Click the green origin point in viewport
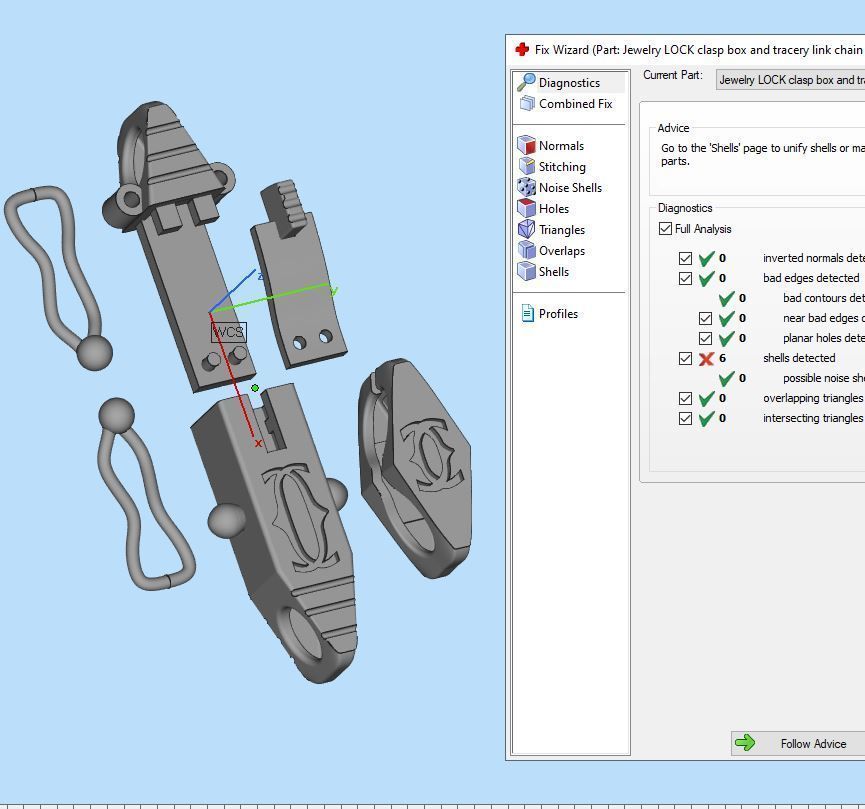 coord(255,388)
